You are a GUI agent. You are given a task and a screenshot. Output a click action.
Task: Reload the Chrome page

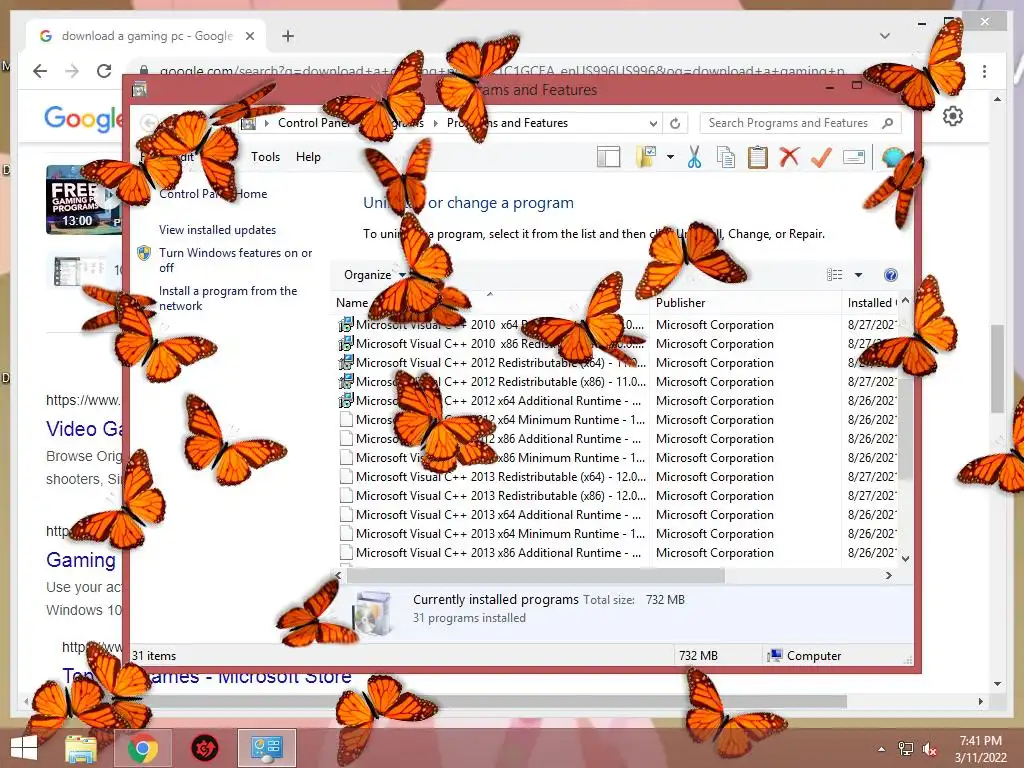(104, 71)
